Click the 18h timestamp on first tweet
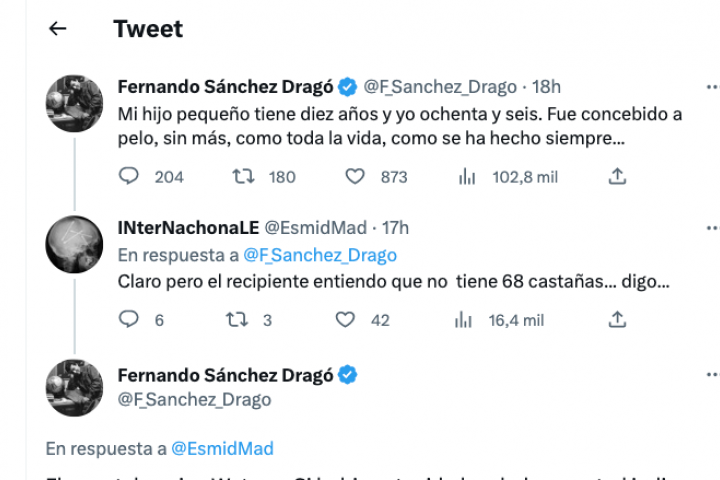The width and height of the screenshot is (720, 480). [548, 86]
